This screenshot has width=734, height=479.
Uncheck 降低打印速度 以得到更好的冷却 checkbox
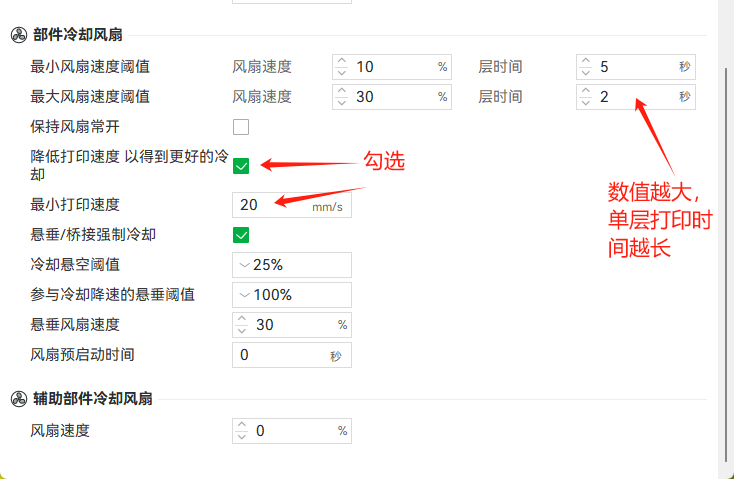click(x=241, y=166)
